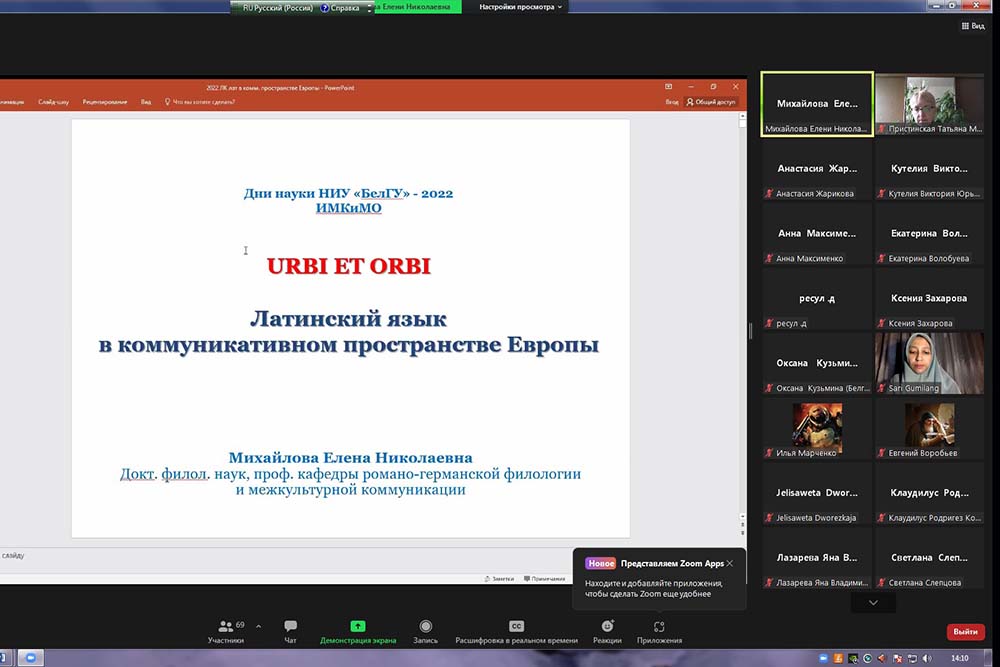The image size is (1000, 667).
Task: Open the Настройки просмотра view options dropdown
Action: click(521, 7)
